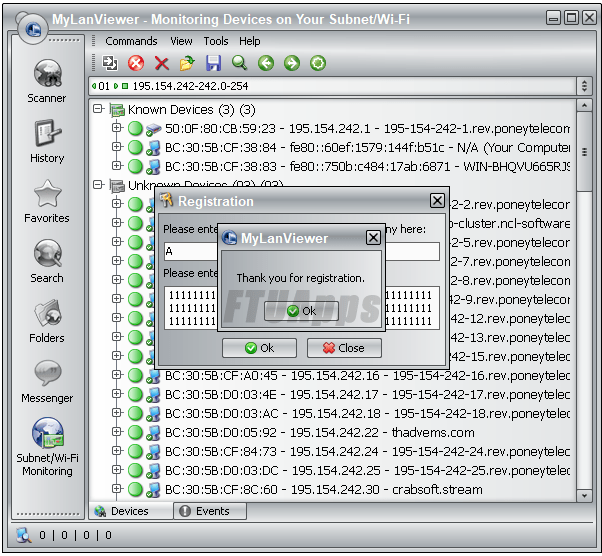602x556 pixels.
Task: Click the magnifier find toolbar icon
Action: tap(240, 63)
